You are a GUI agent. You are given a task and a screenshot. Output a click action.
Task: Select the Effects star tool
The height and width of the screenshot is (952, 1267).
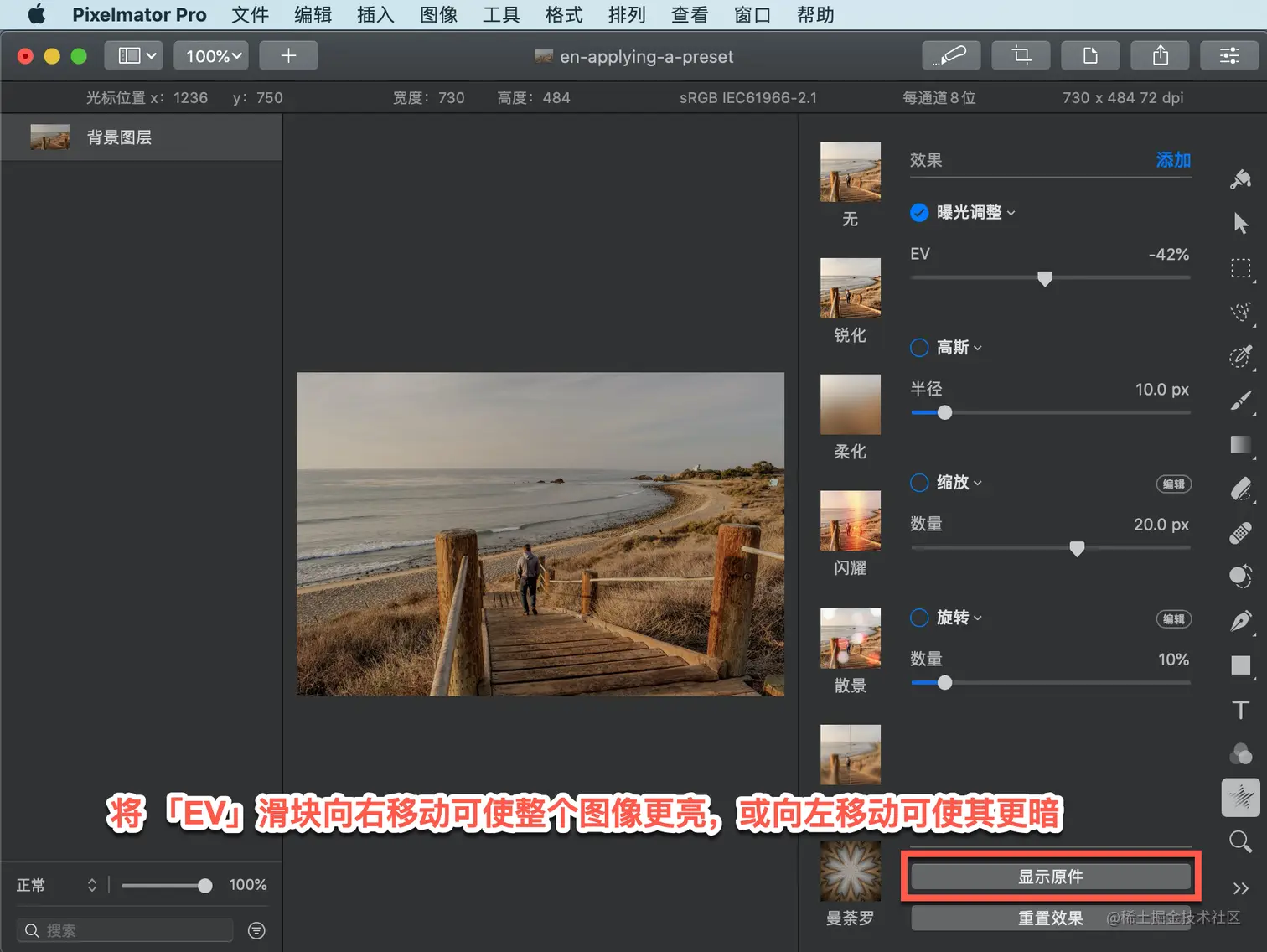click(1241, 797)
